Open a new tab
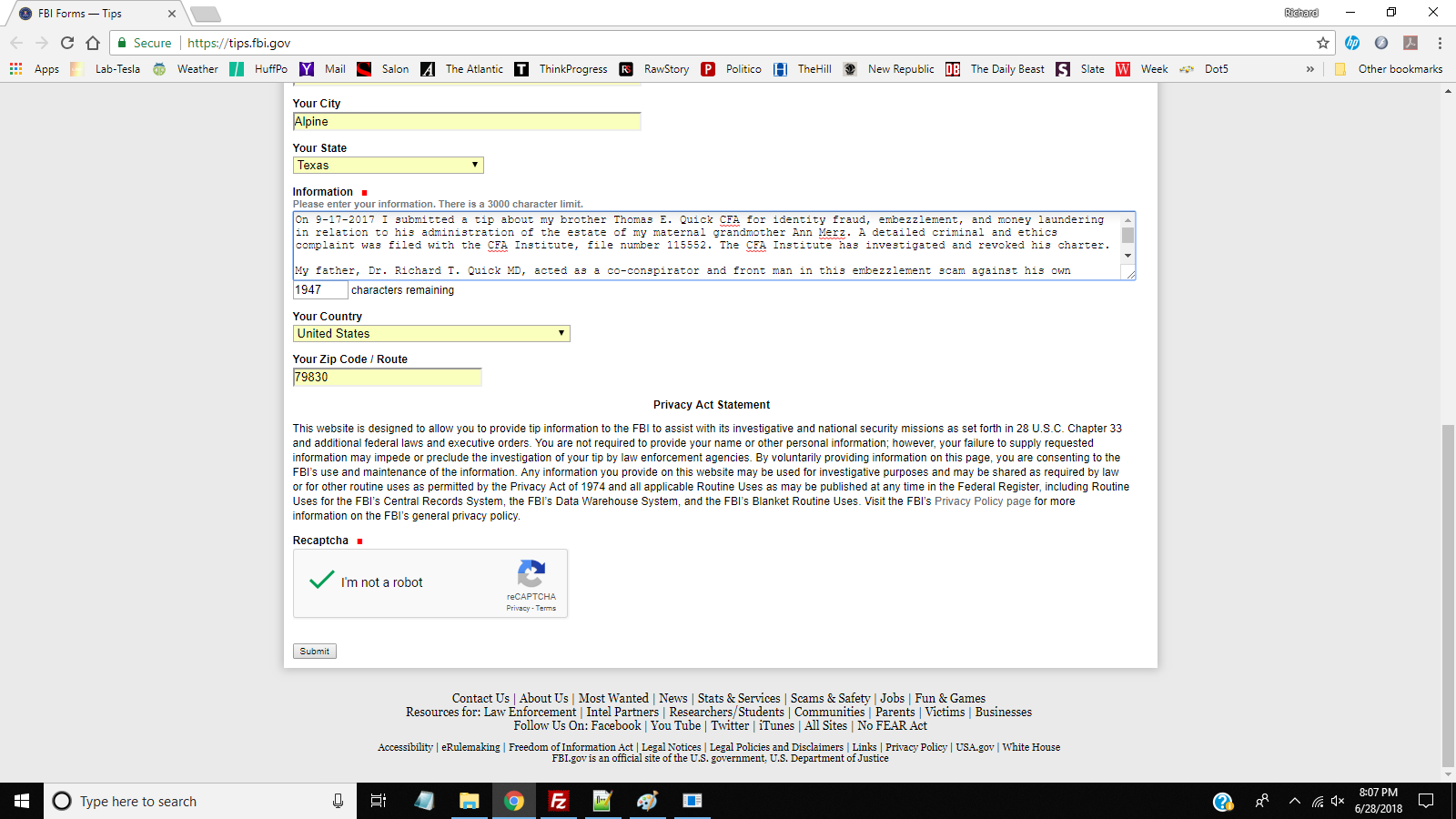The width and height of the screenshot is (1456, 819). click(x=206, y=14)
